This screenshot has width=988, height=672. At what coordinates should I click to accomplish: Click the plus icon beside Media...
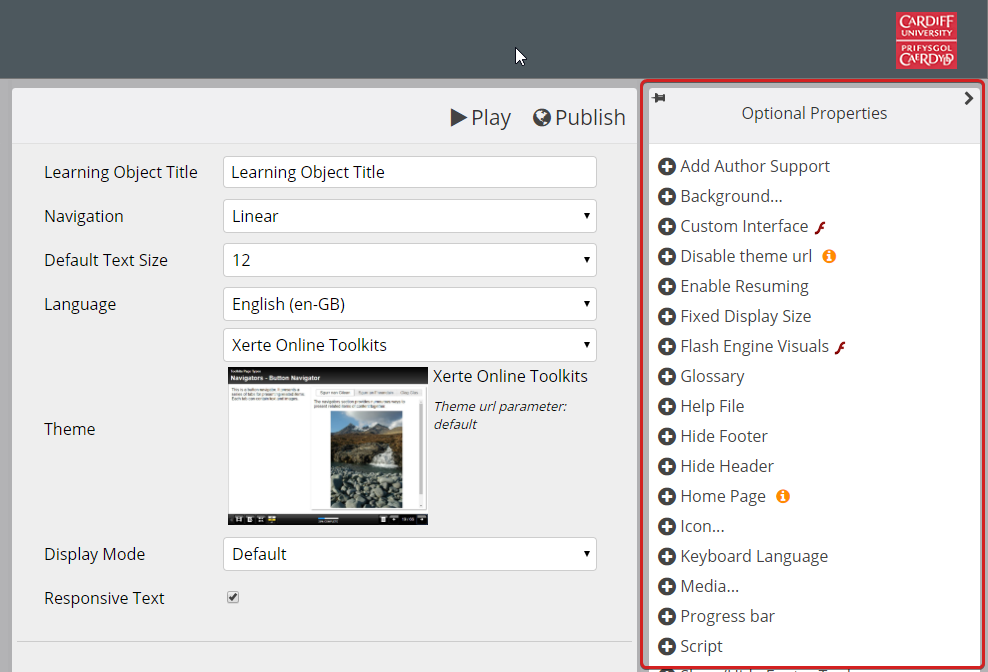click(x=667, y=586)
